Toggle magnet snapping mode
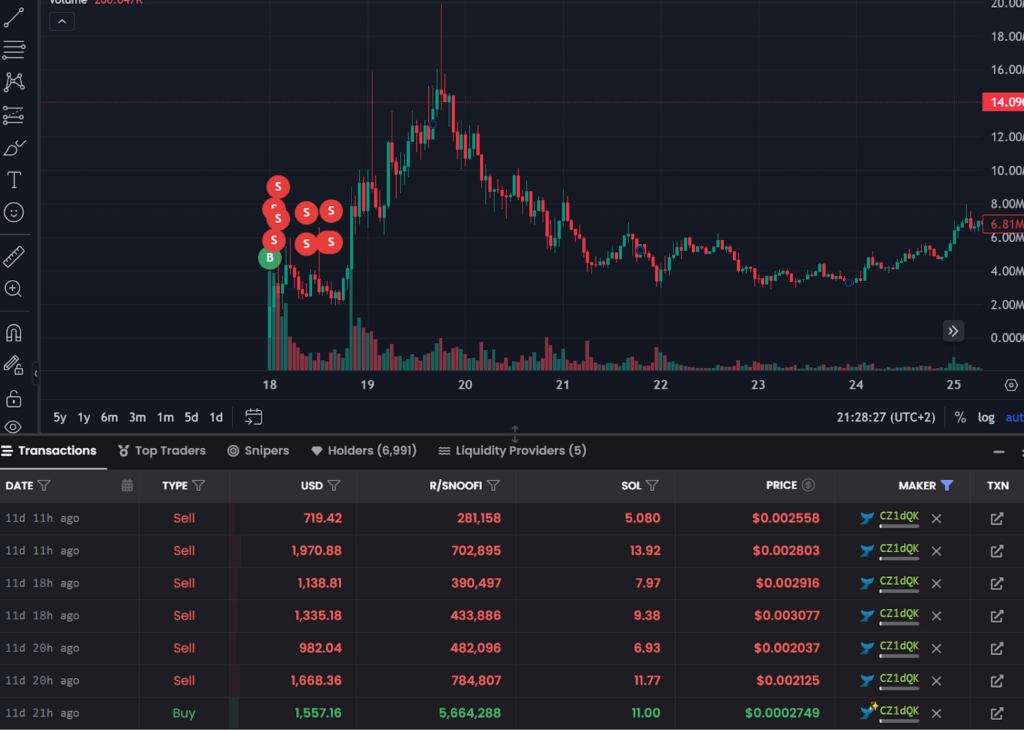1024x730 pixels. pos(14,333)
